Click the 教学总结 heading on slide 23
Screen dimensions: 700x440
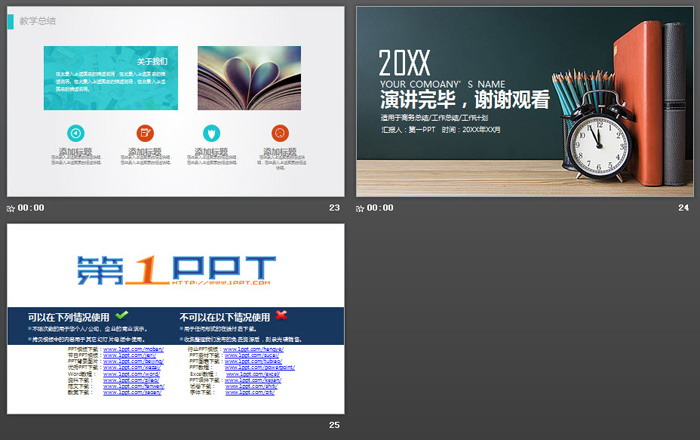(38, 21)
